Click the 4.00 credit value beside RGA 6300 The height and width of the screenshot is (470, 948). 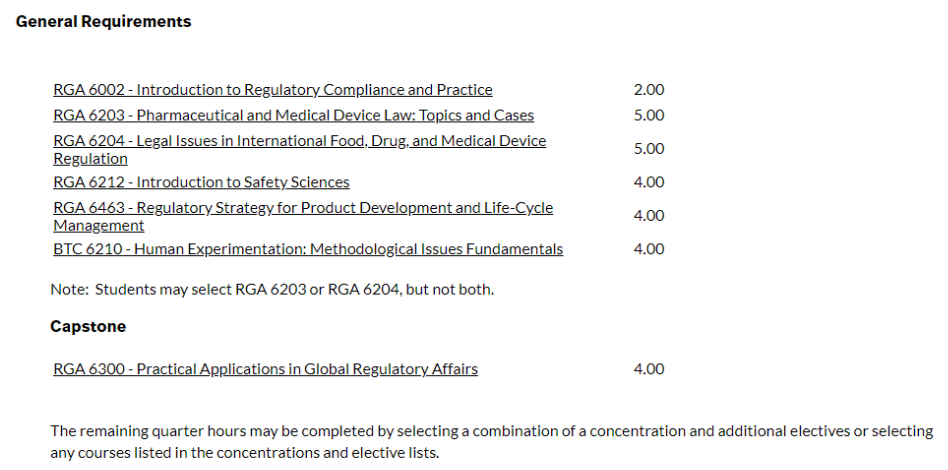point(649,369)
